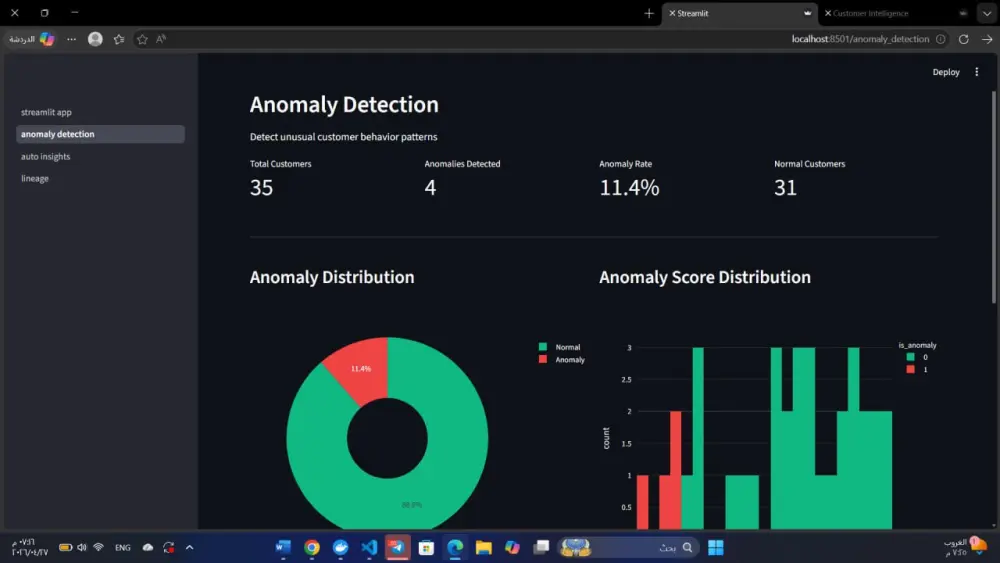The height and width of the screenshot is (563, 1000).
Task: Open Wi-Fi network settings icon
Action: 98,548
